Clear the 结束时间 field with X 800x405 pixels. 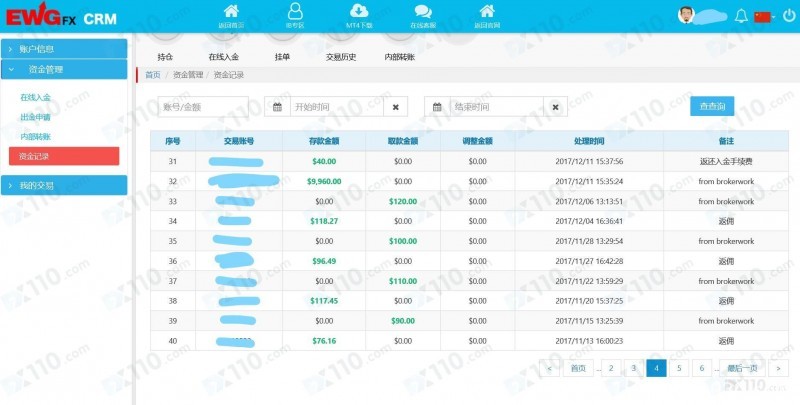coord(556,107)
